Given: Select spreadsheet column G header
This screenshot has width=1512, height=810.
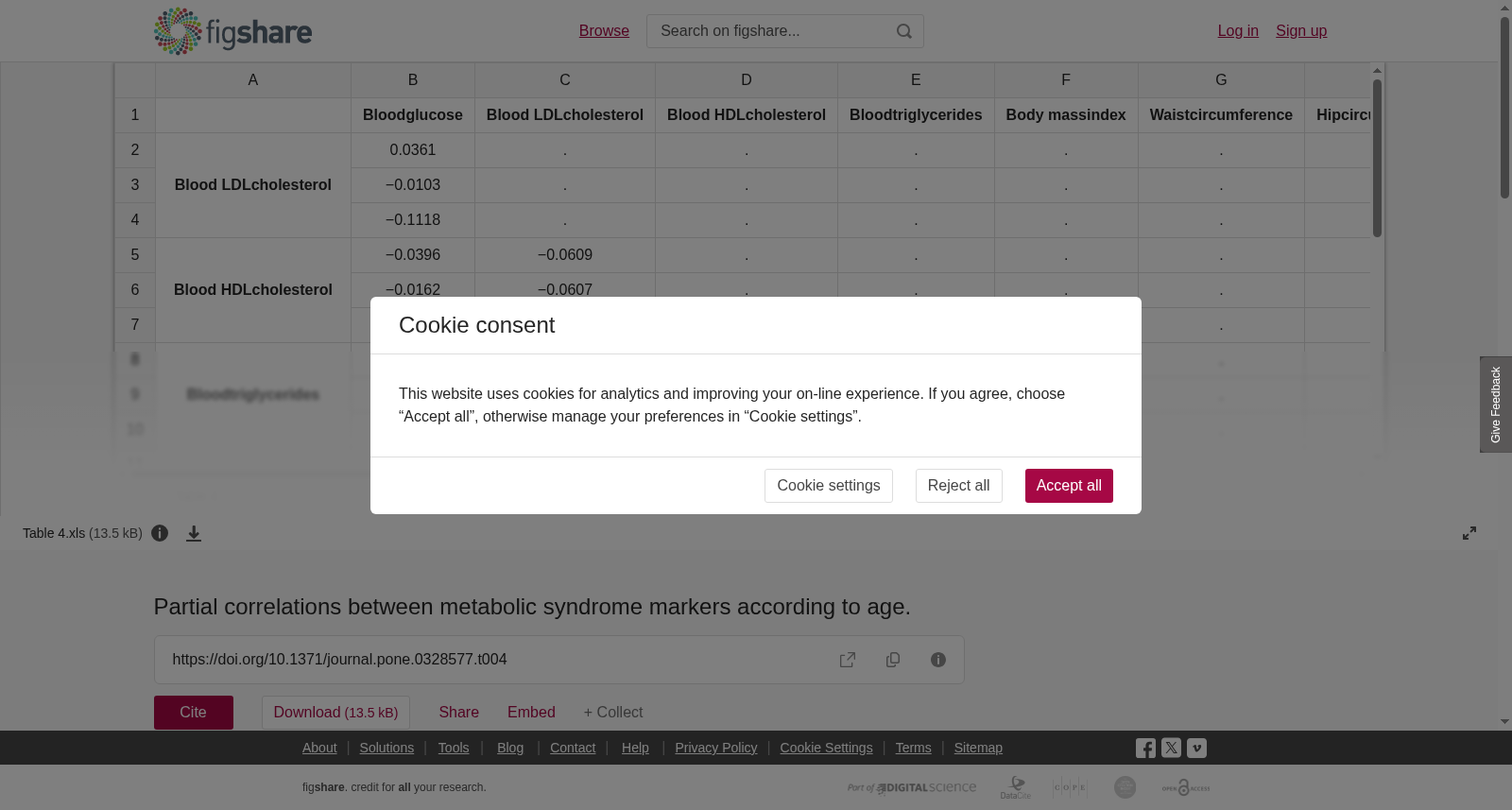Looking at the screenshot, I should pos(1221,80).
